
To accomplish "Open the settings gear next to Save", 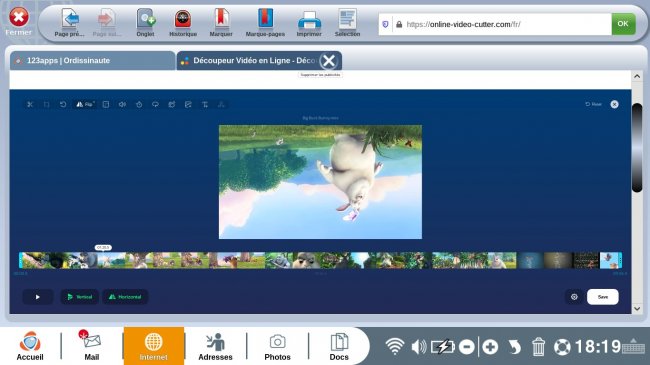I will [x=574, y=297].
